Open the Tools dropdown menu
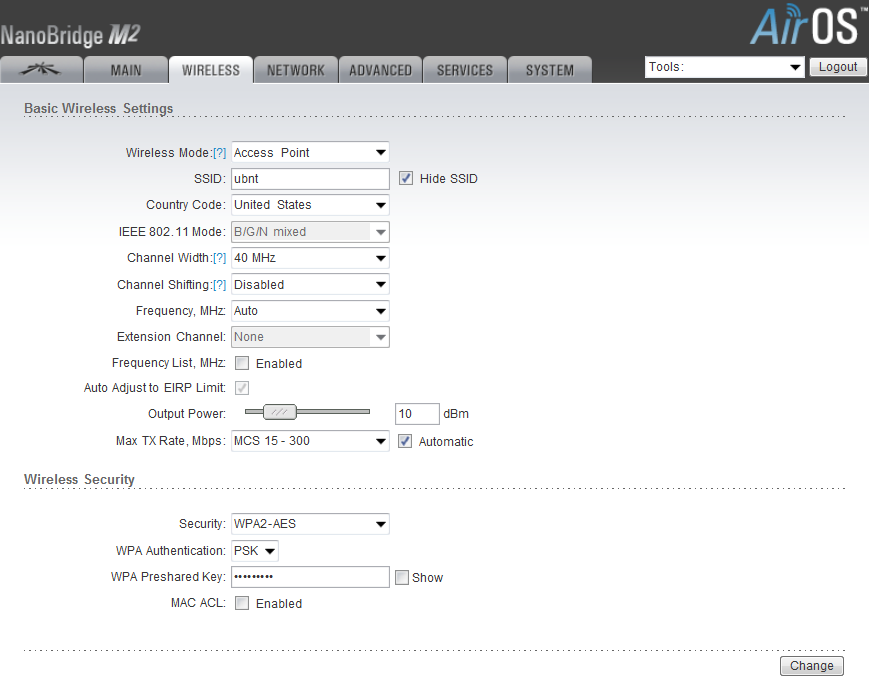Viewport: 869px width, 687px height. 725,67
